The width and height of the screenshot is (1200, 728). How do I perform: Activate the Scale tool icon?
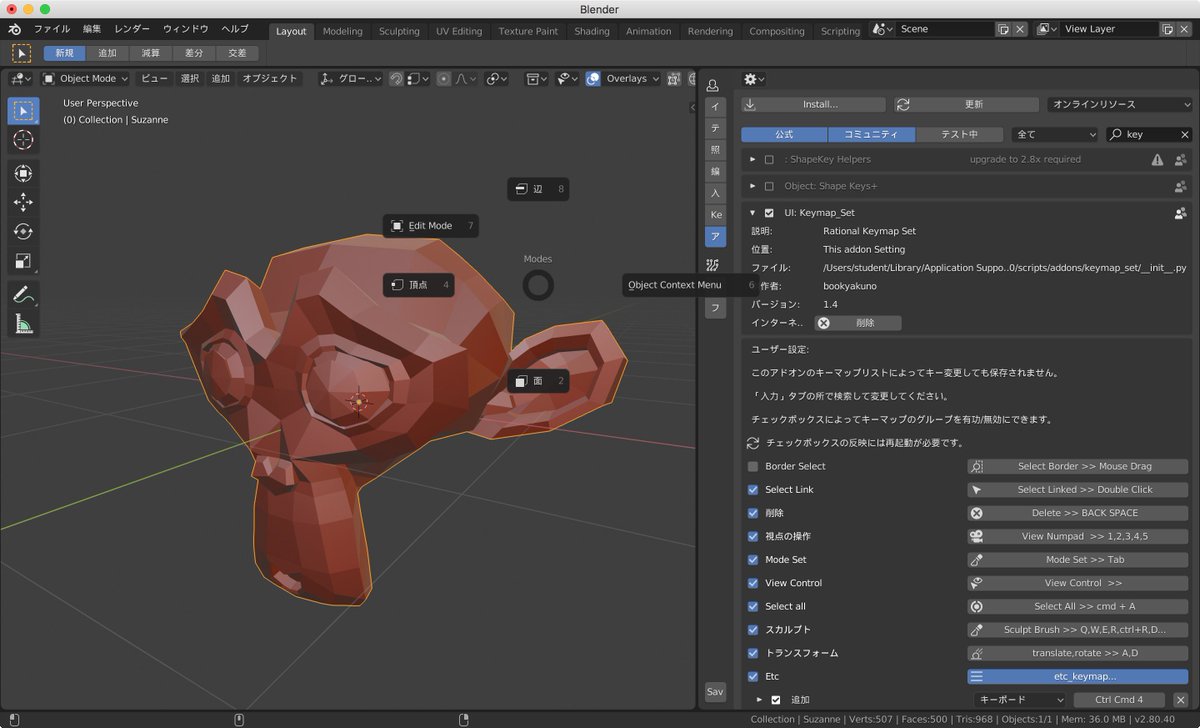click(23, 261)
